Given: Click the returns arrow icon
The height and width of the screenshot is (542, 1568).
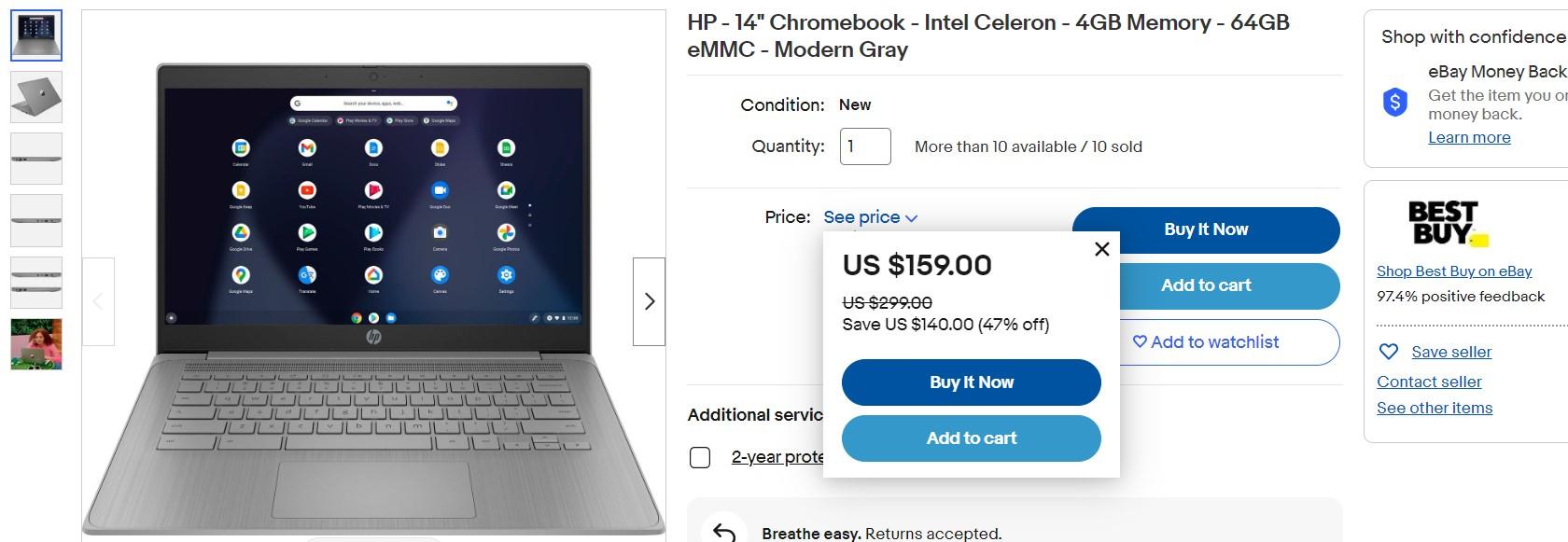Looking at the screenshot, I should click(x=724, y=532).
